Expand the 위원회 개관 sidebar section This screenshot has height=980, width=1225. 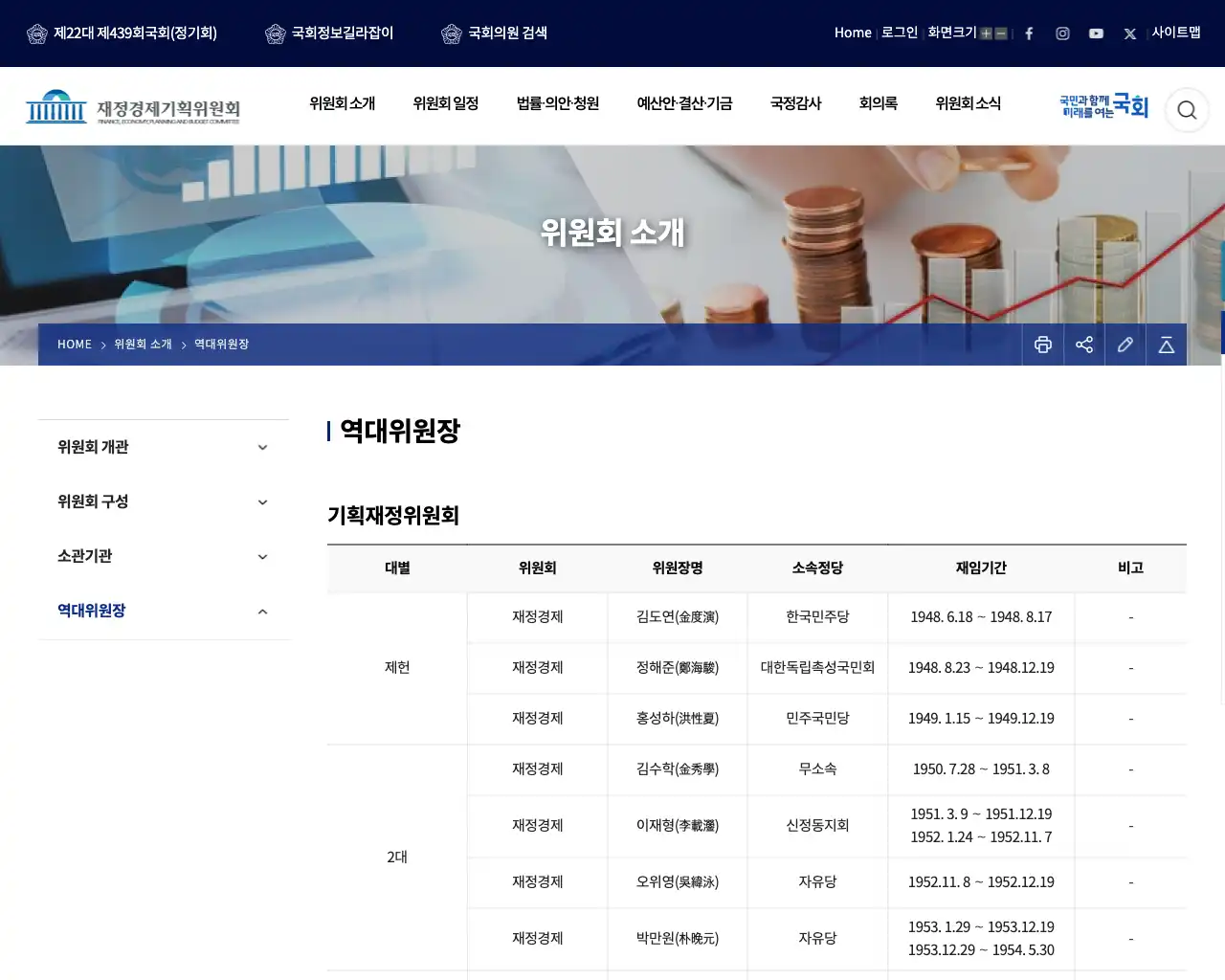click(x=262, y=448)
